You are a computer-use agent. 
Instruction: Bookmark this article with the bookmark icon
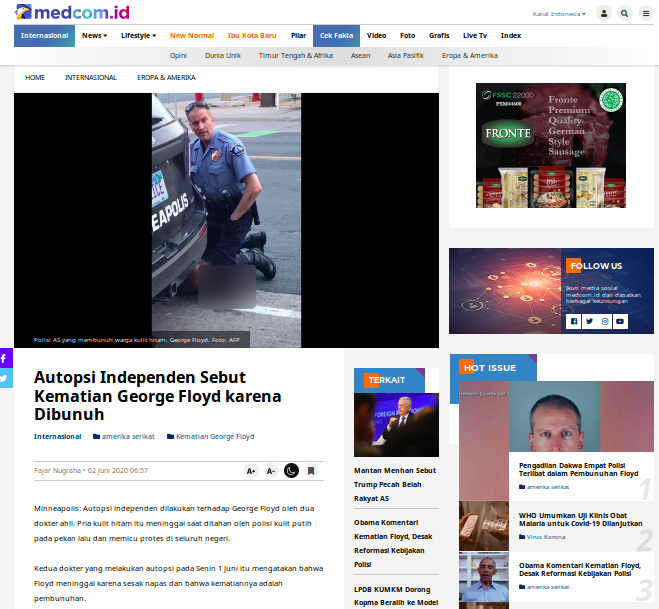pos(311,470)
